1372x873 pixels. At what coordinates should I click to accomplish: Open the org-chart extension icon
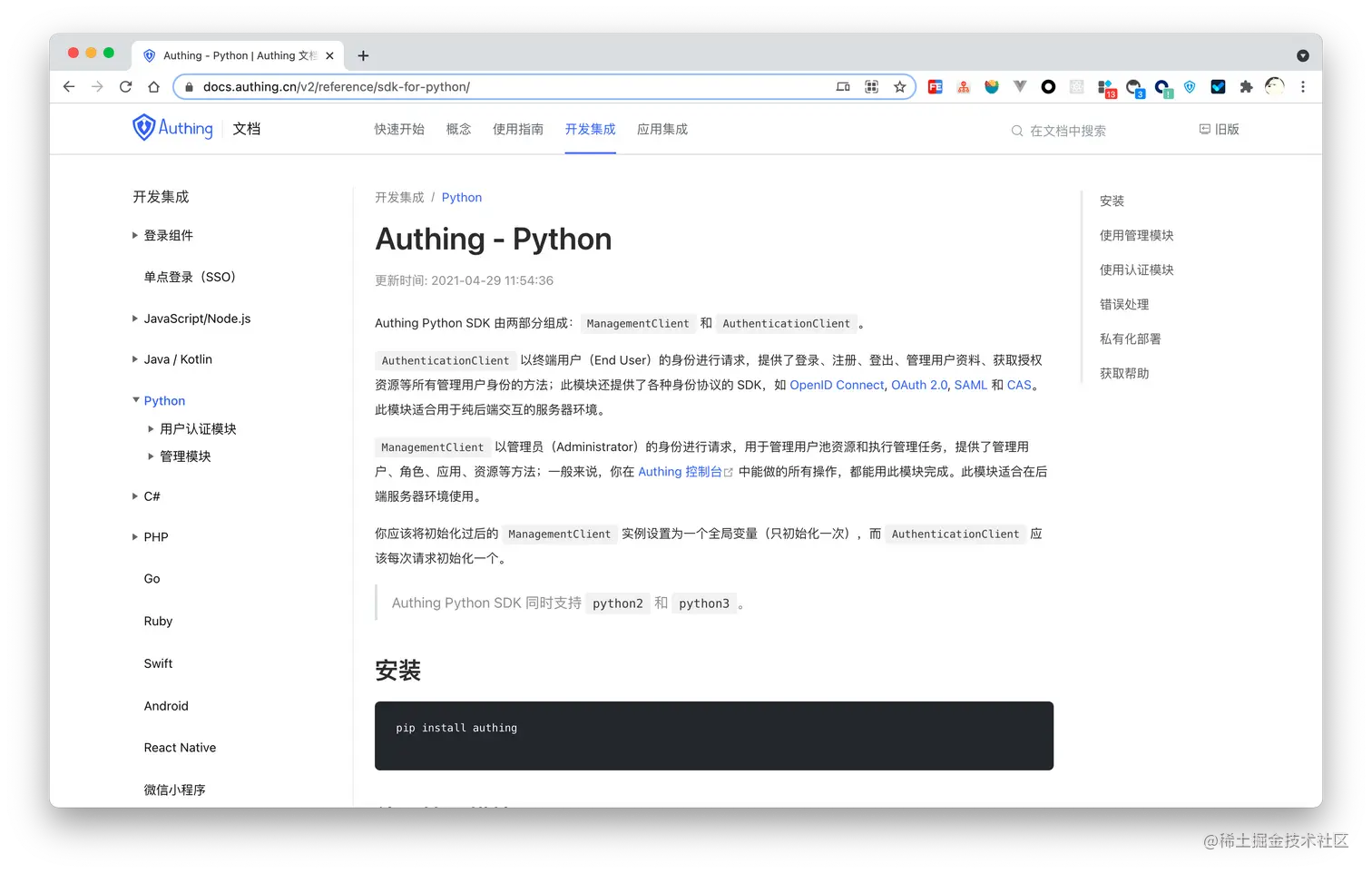(x=964, y=87)
